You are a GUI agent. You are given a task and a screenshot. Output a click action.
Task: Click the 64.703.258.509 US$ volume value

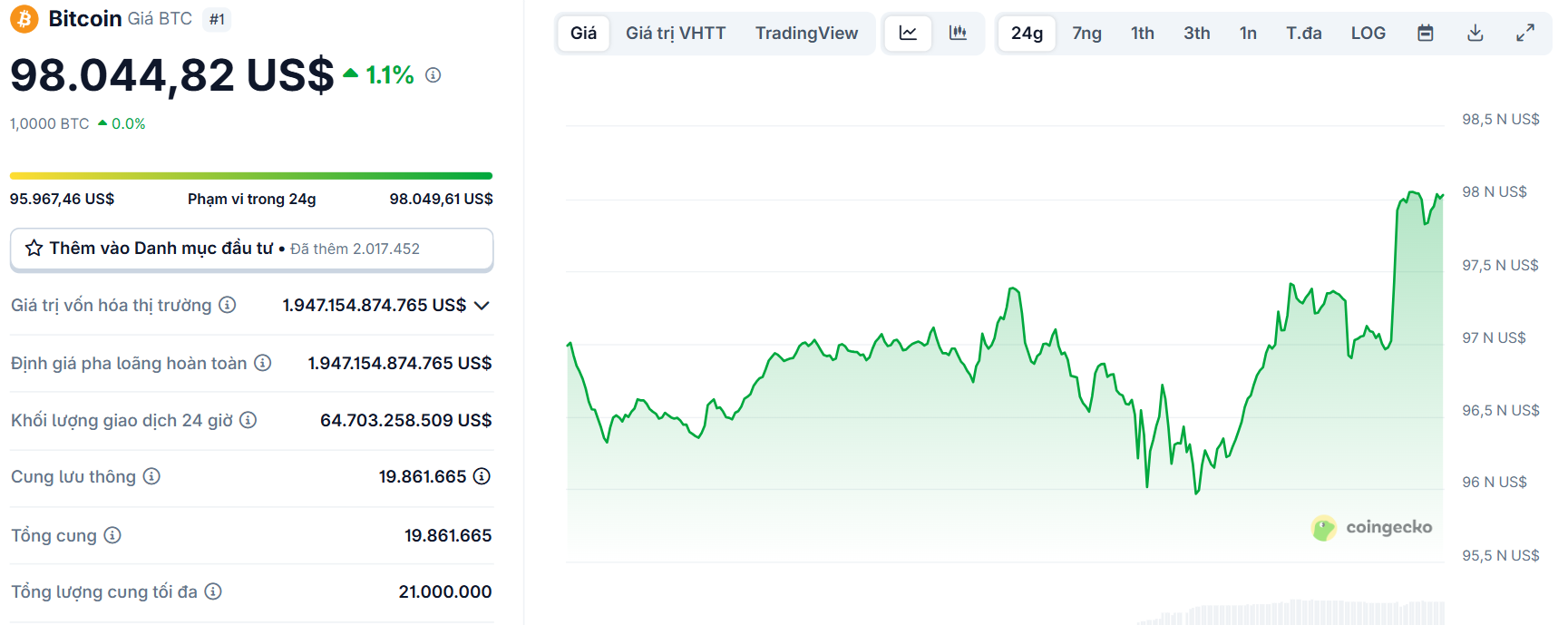(x=406, y=420)
